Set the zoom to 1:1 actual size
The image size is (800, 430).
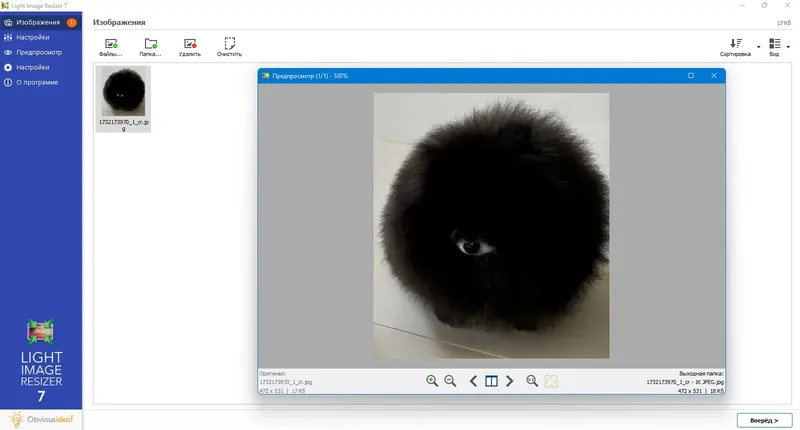pyautogui.click(x=532, y=381)
